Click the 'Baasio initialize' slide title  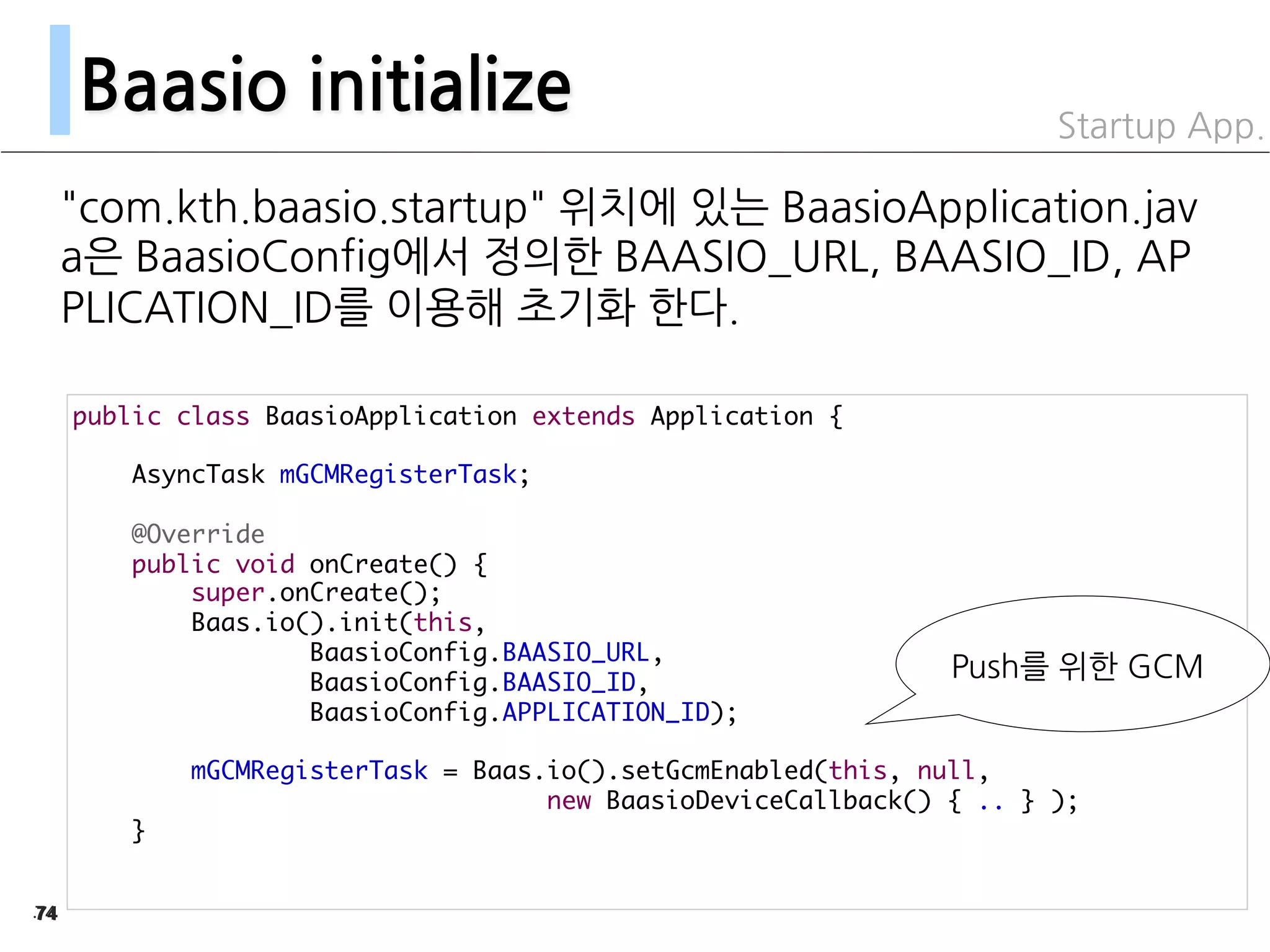326,85
